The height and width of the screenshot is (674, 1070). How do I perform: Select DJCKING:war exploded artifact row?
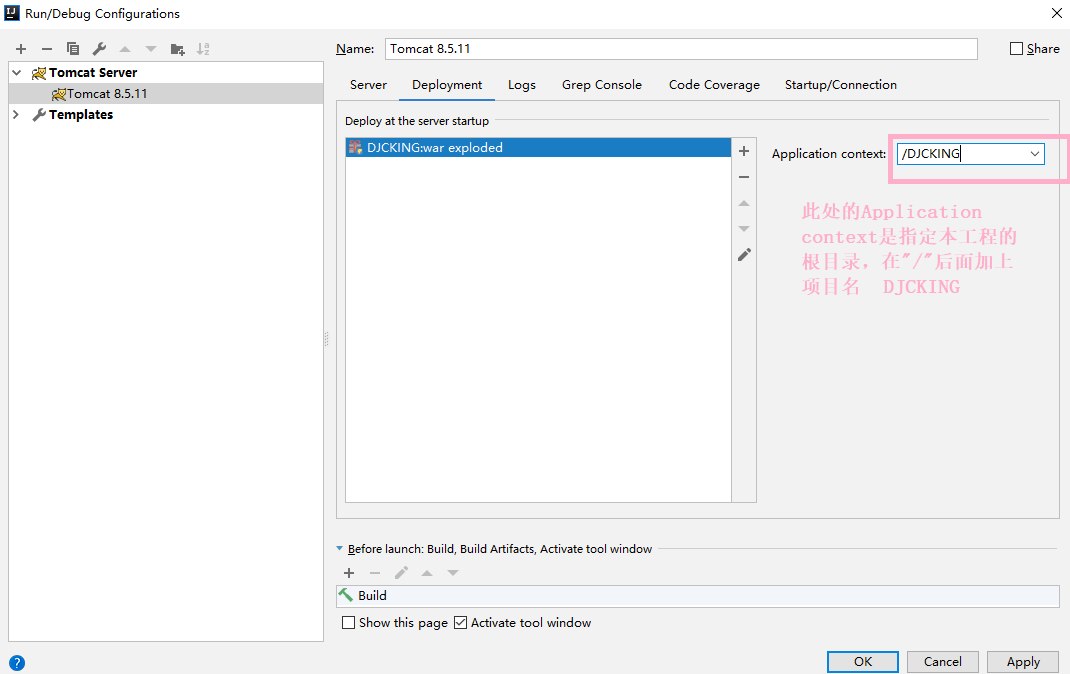[x=538, y=147]
